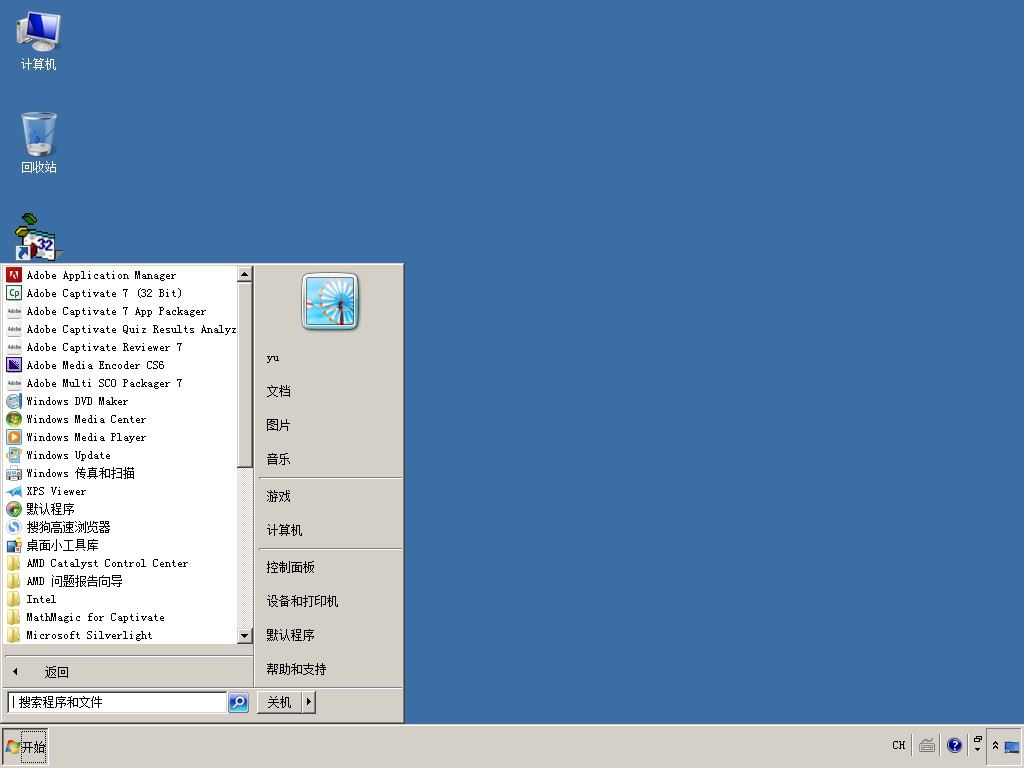Start Windows Media Player icon

tap(14, 437)
